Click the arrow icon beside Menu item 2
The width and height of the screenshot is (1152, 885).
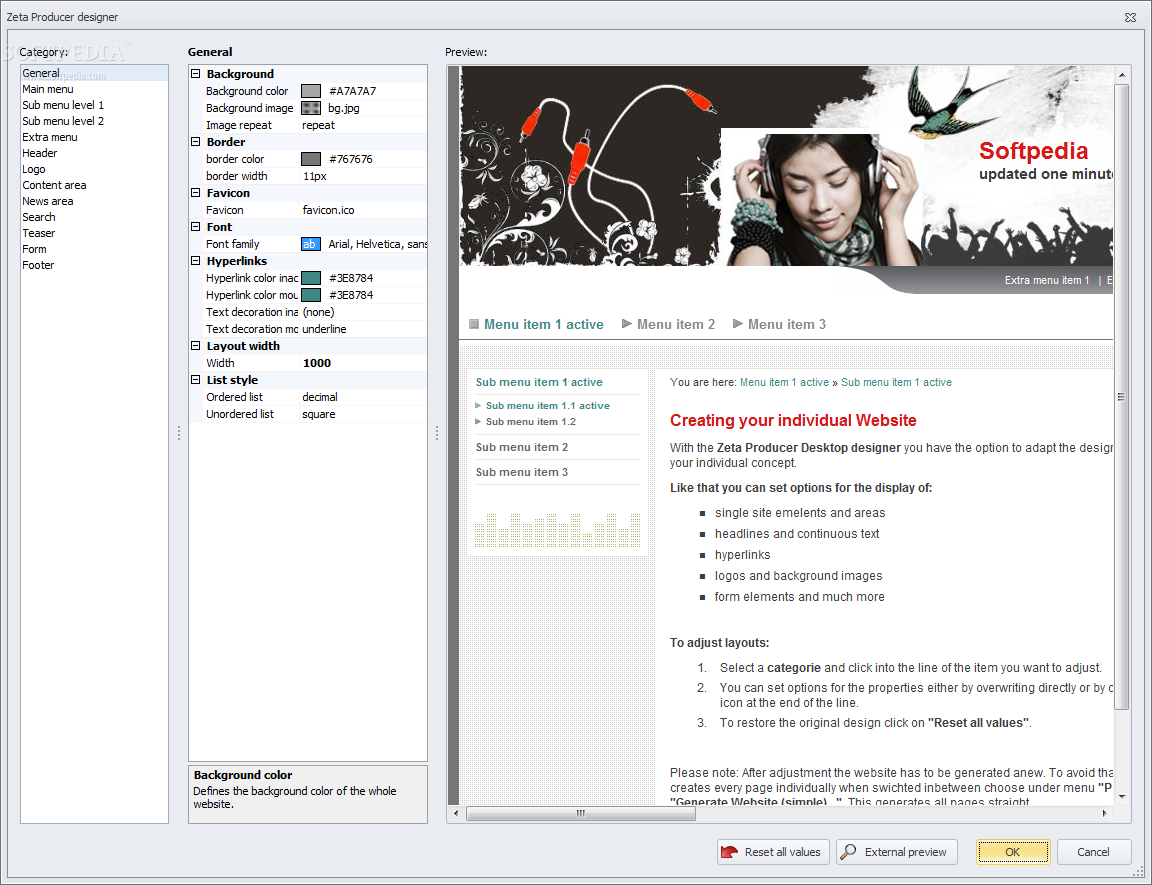pyautogui.click(x=627, y=323)
